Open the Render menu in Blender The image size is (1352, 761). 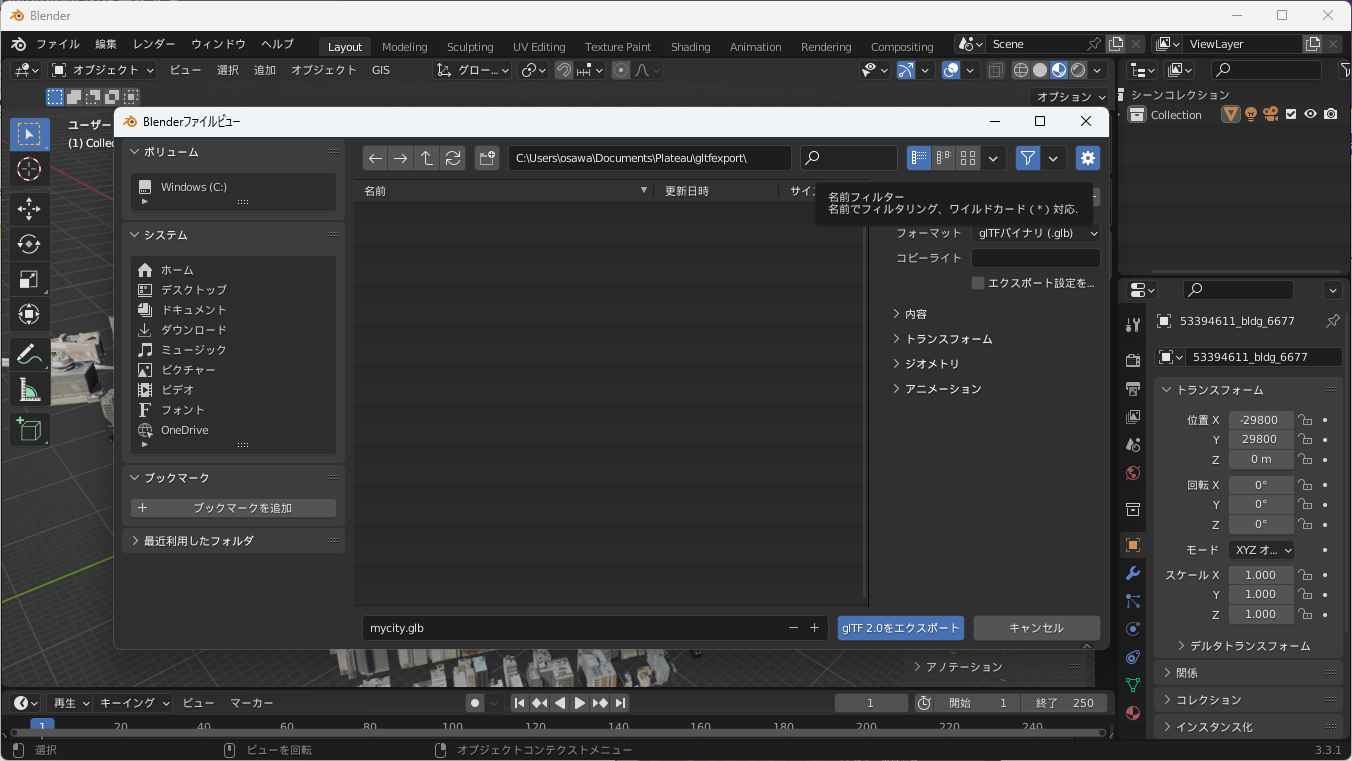coord(154,45)
